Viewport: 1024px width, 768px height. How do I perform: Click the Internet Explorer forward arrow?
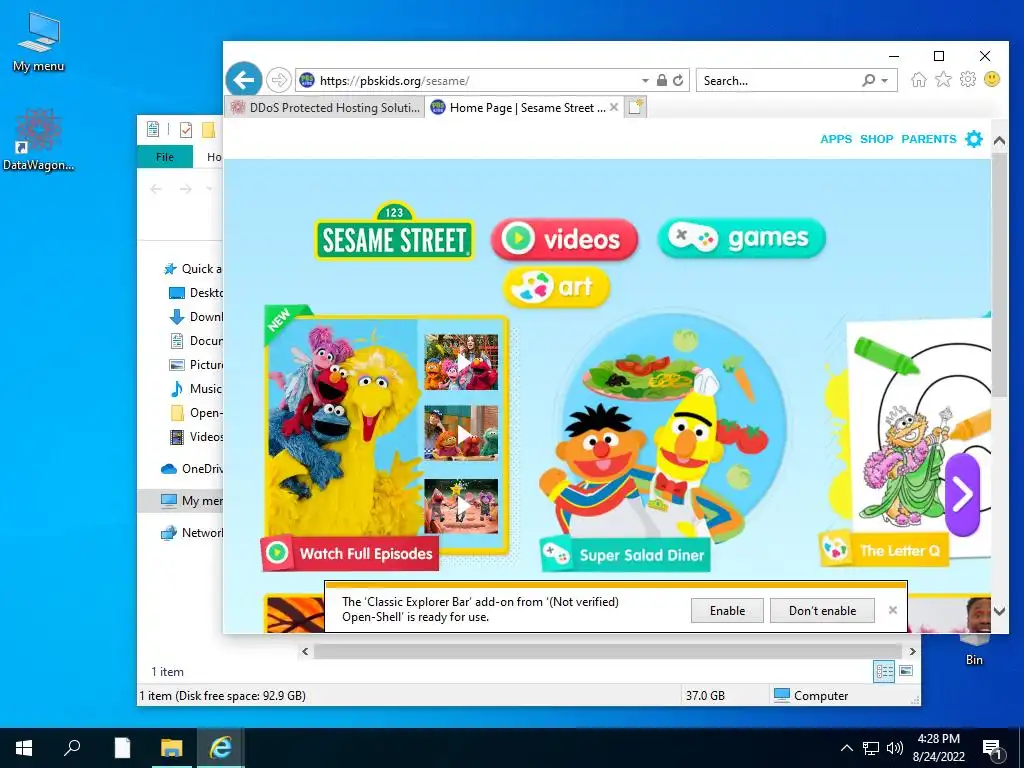(279, 80)
